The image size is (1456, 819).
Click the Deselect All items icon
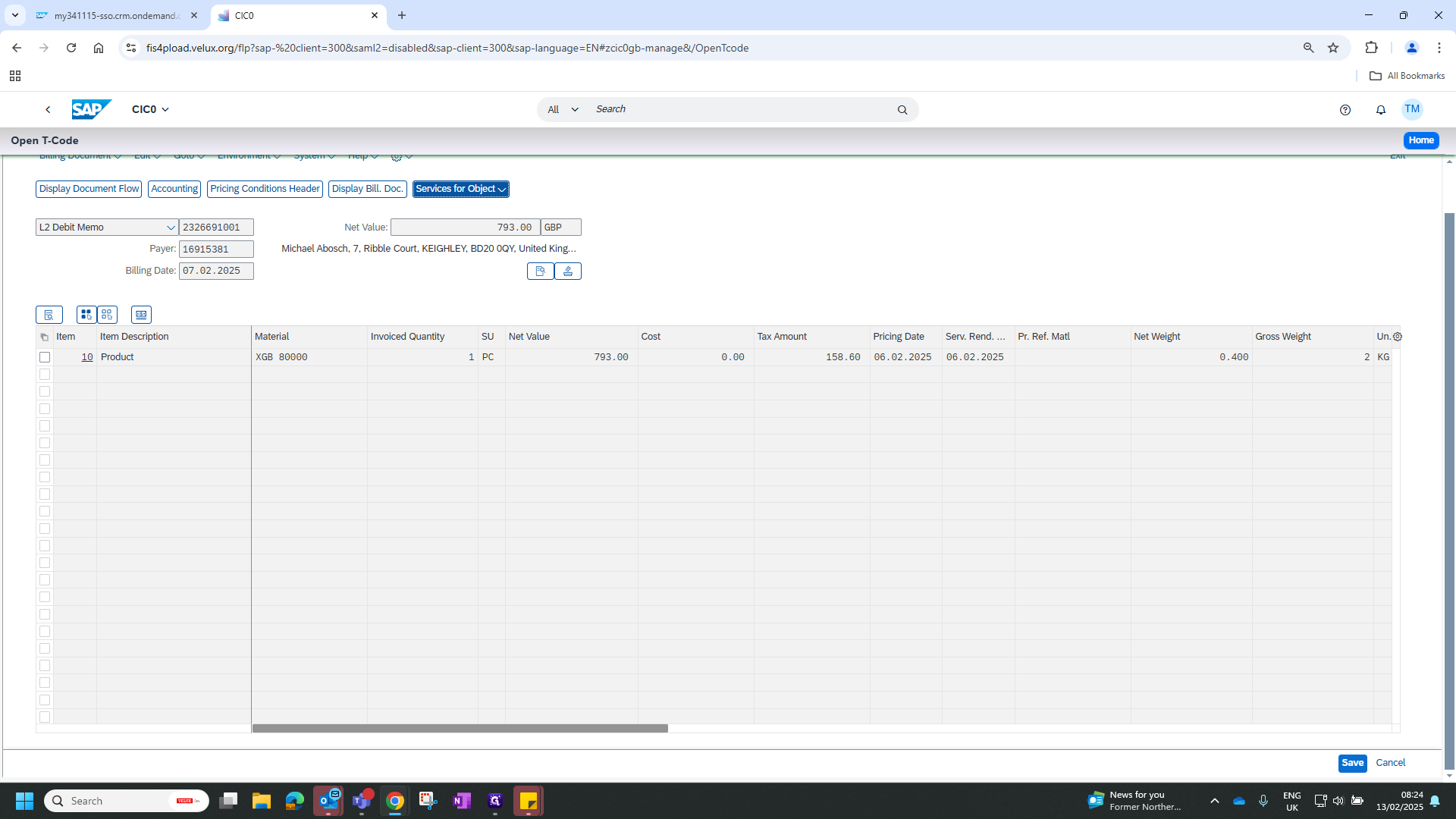pyautogui.click(x=107, y=315)
